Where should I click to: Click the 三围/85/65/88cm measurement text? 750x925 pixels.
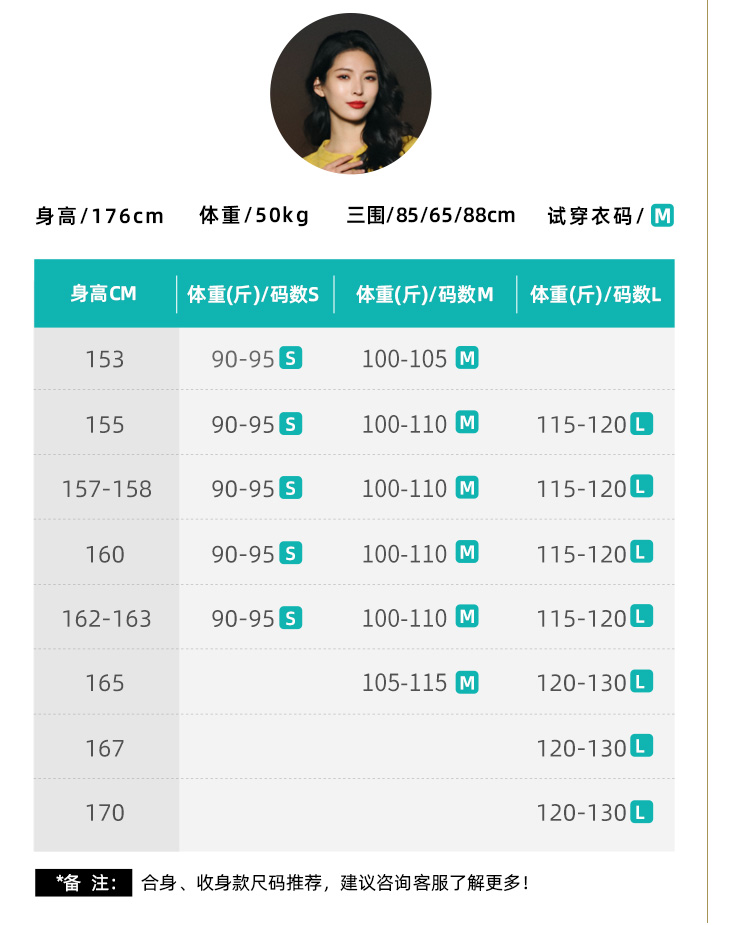pyautogui.click(x=431, y=215)
